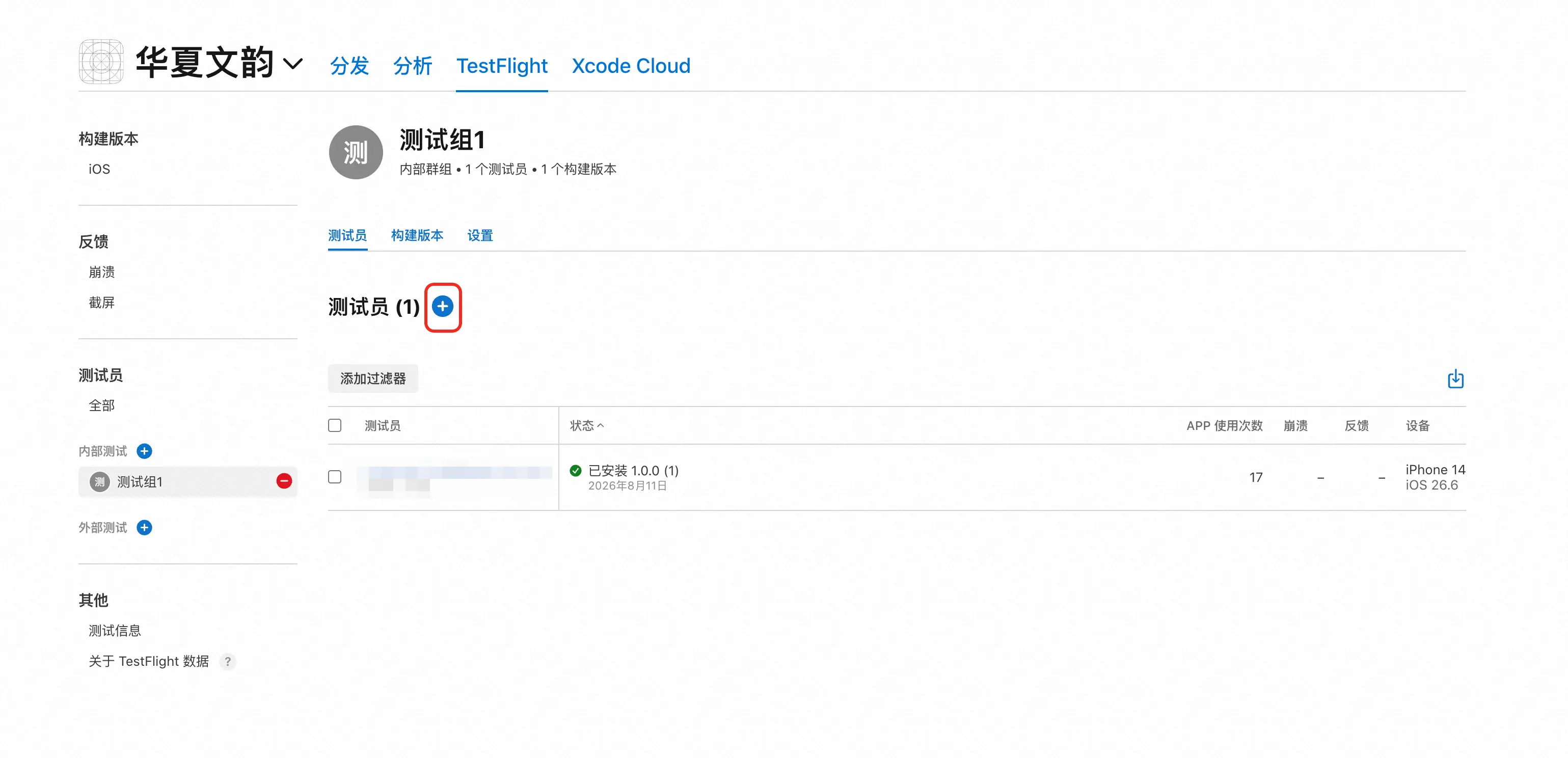This screenshot has height=758, width=1568.
Task: Click the 反馈 column header in table
Action: pos(1356,425)
